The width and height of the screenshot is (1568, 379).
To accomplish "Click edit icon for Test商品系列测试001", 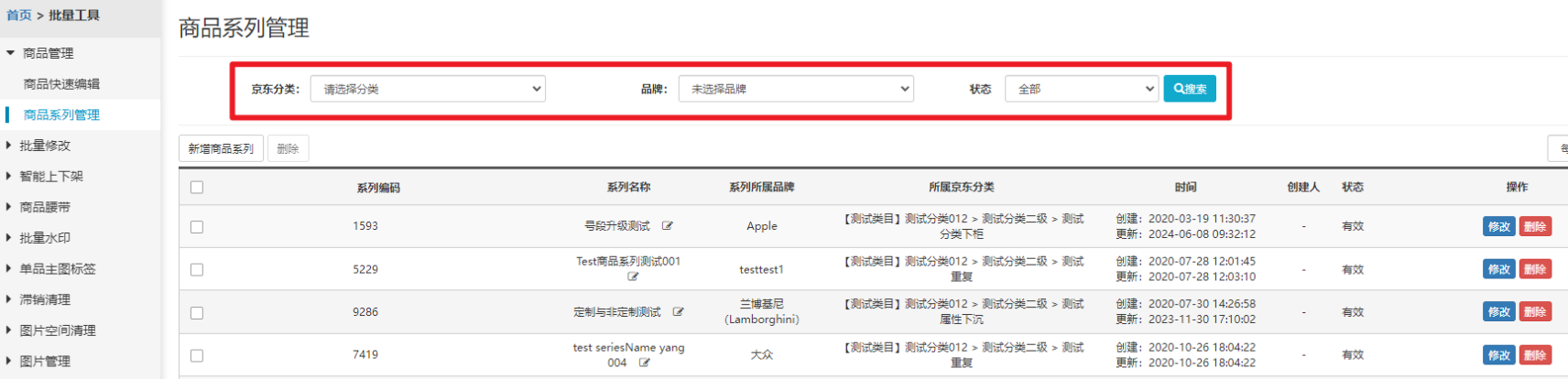I will tap(633, 276).
